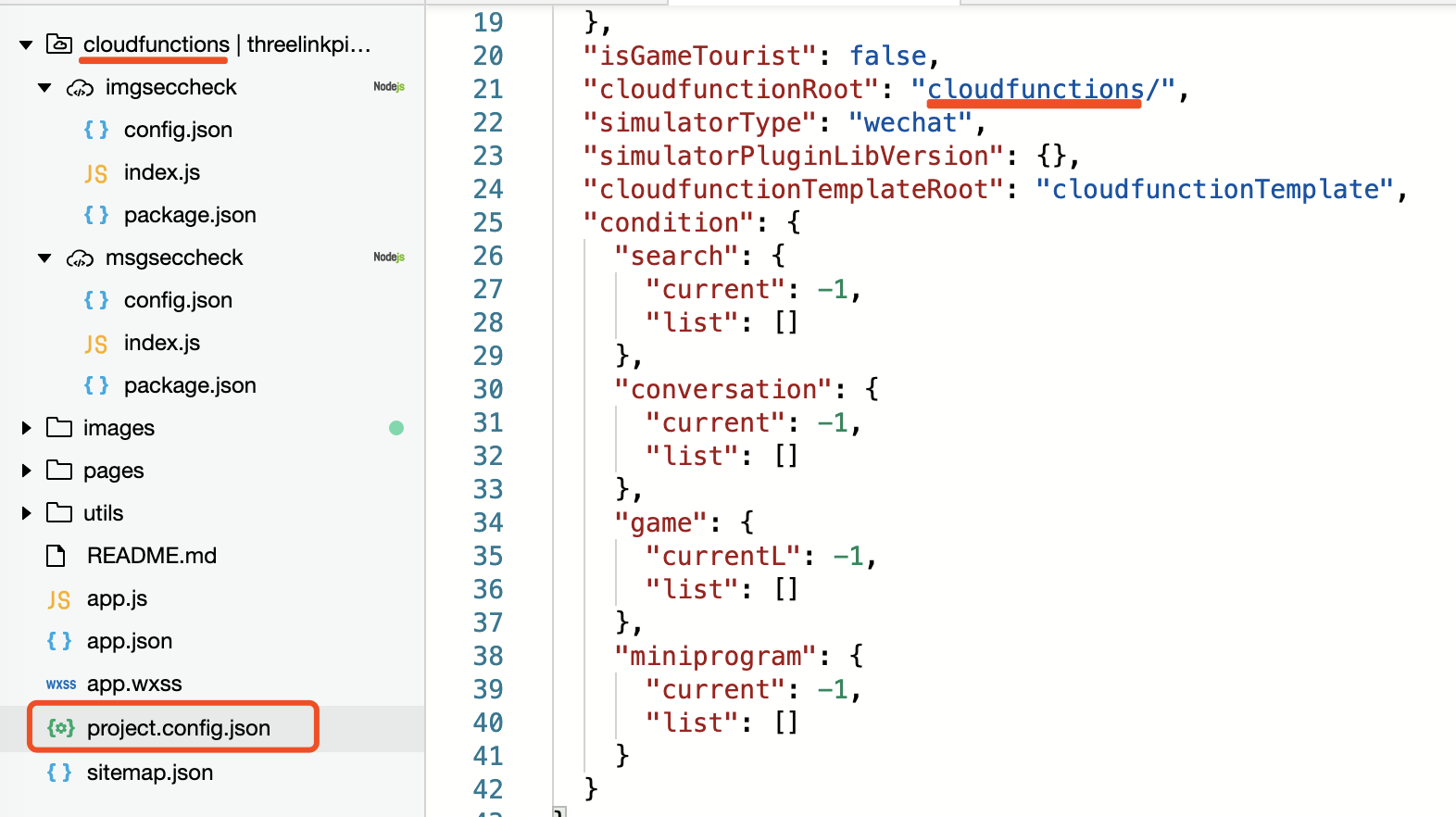
Task: Click line number 21 in the gutter
Action: (488, 89)
